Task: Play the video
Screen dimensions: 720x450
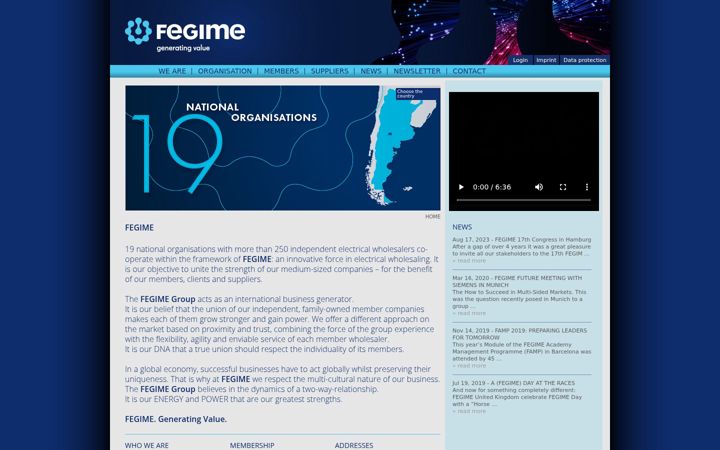Action: (461, 187)
